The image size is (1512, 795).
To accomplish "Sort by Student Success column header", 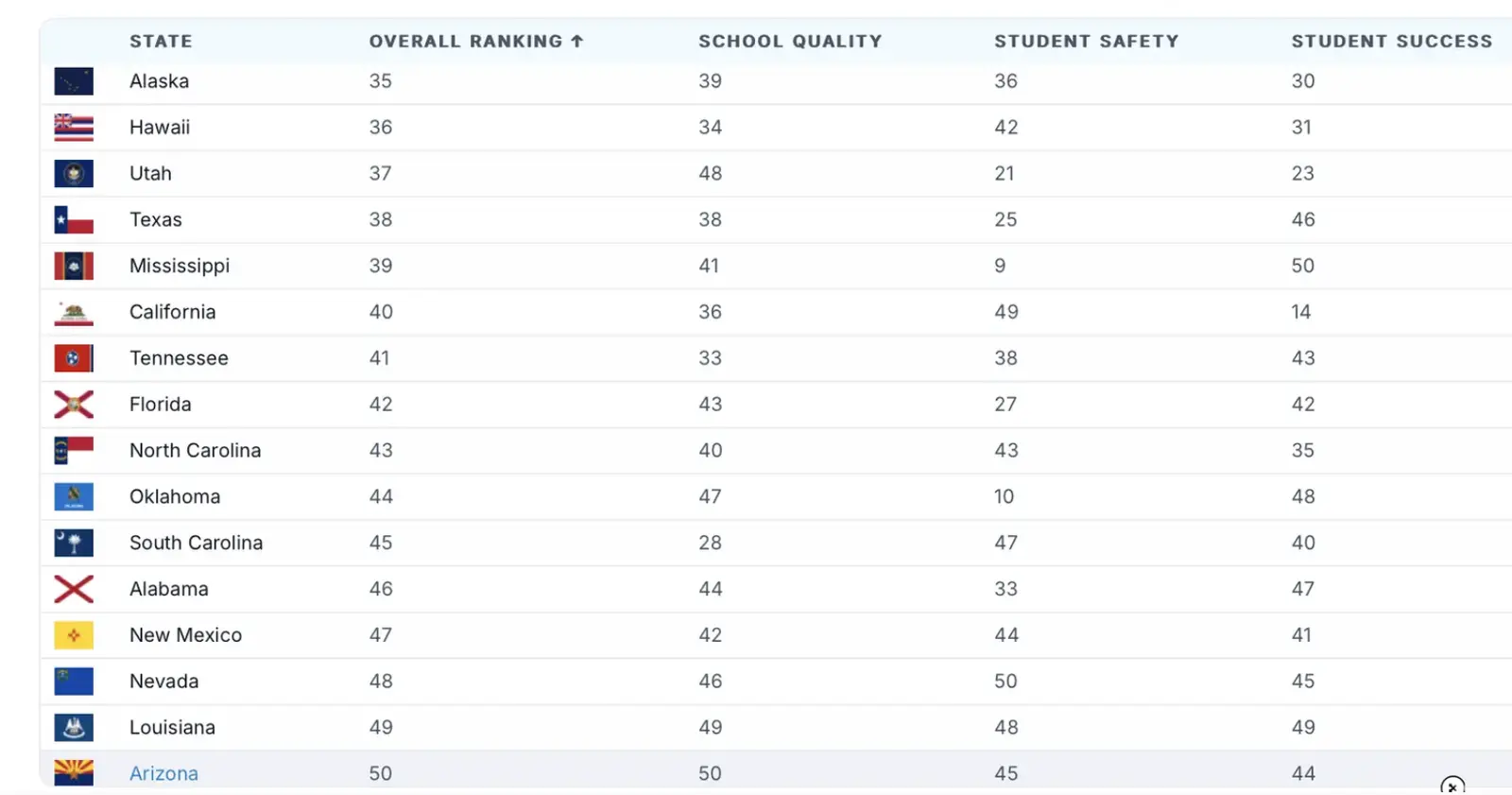I will point(1391,42).
